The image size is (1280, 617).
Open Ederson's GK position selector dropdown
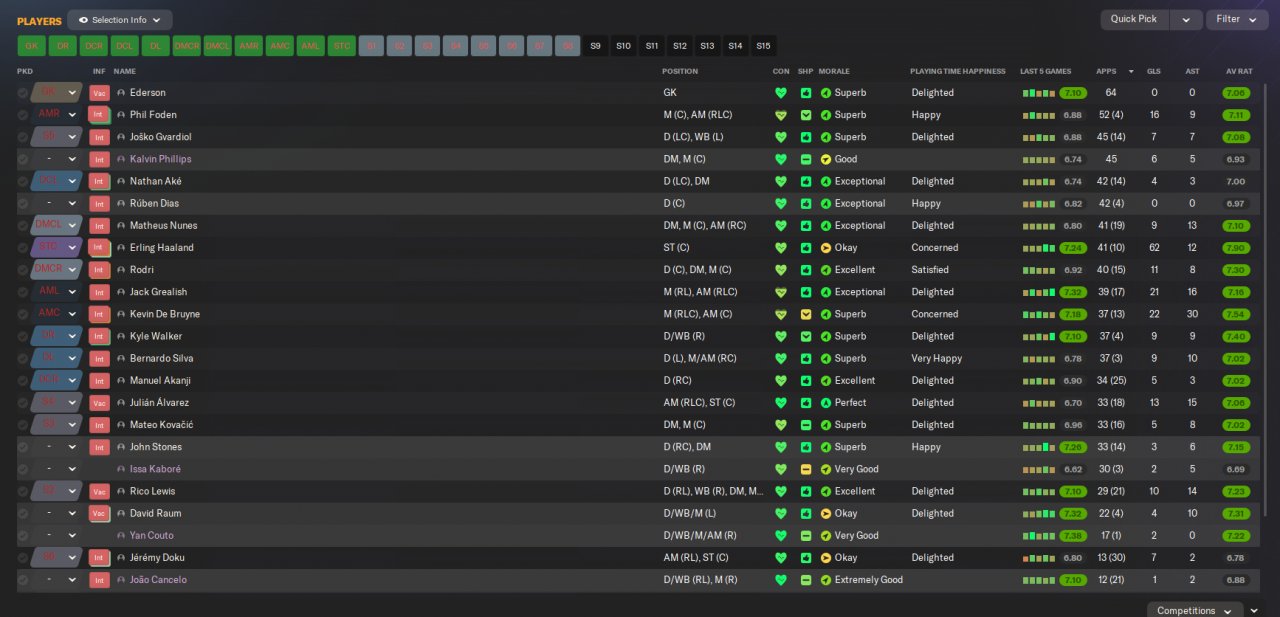pos(56,93)
